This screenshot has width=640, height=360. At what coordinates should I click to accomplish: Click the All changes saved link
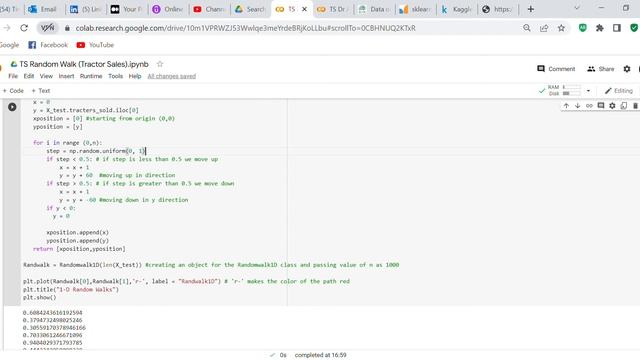(171, 76)
